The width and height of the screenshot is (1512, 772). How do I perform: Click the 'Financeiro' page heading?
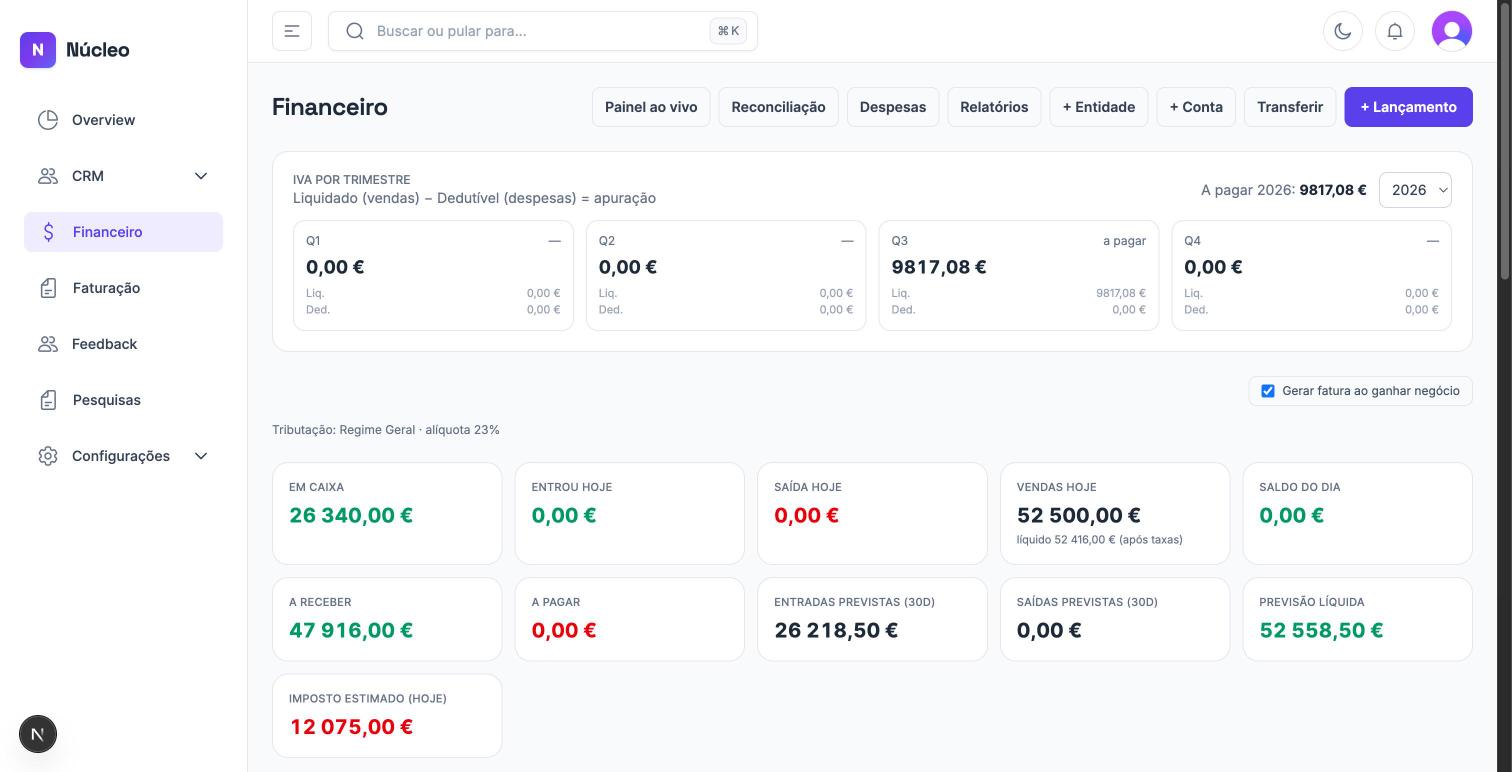[330, 107]
